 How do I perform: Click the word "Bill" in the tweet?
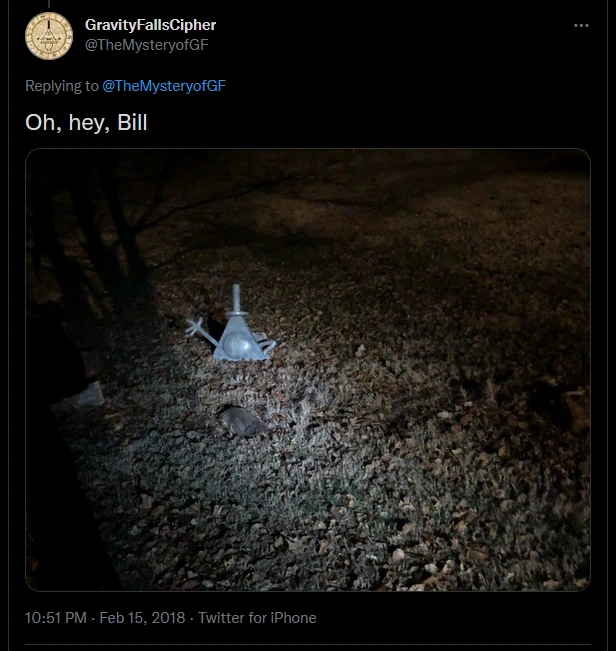coord(132,122)
